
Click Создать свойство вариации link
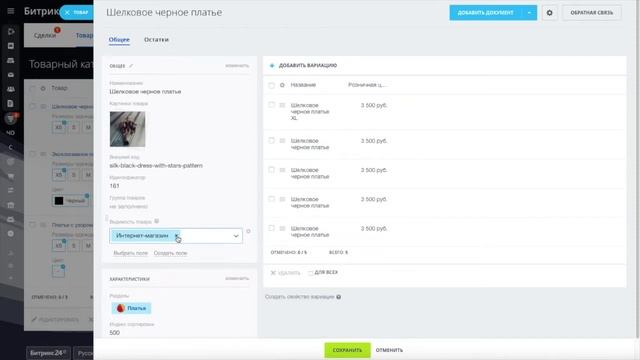[x=300, y=297]
